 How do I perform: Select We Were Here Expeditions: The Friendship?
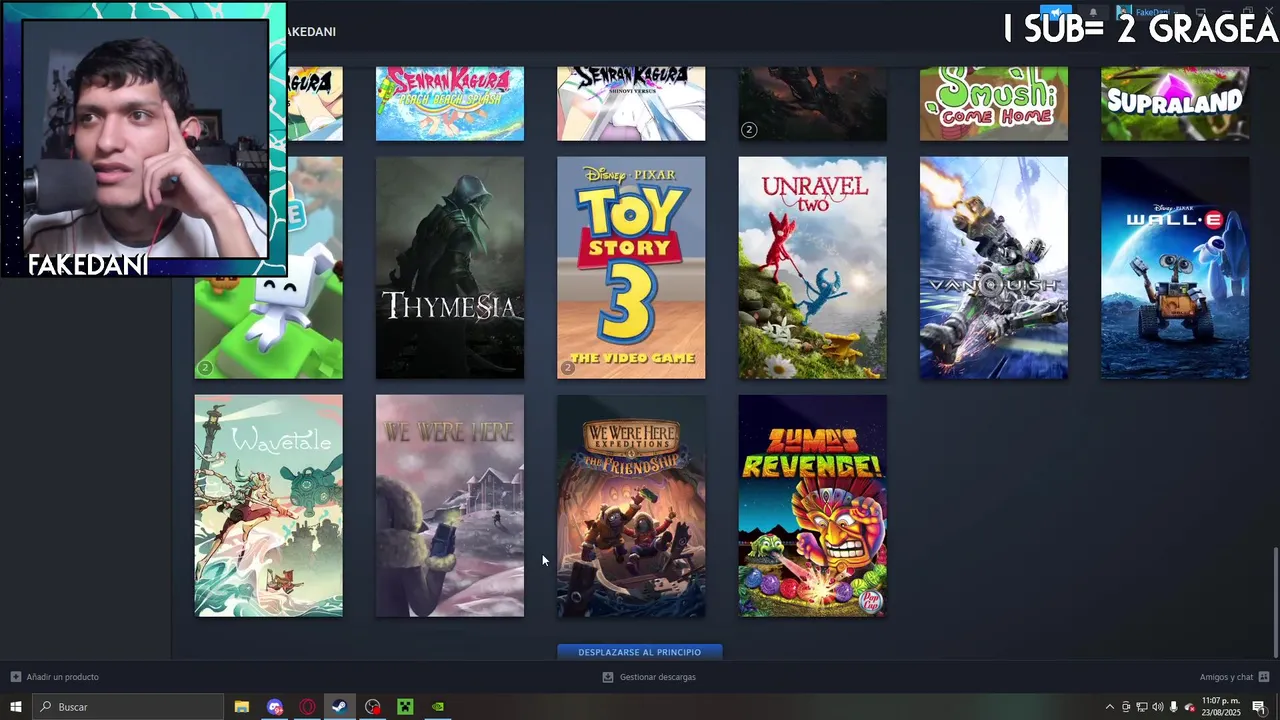pyautogui.click(x=631, y=506)
